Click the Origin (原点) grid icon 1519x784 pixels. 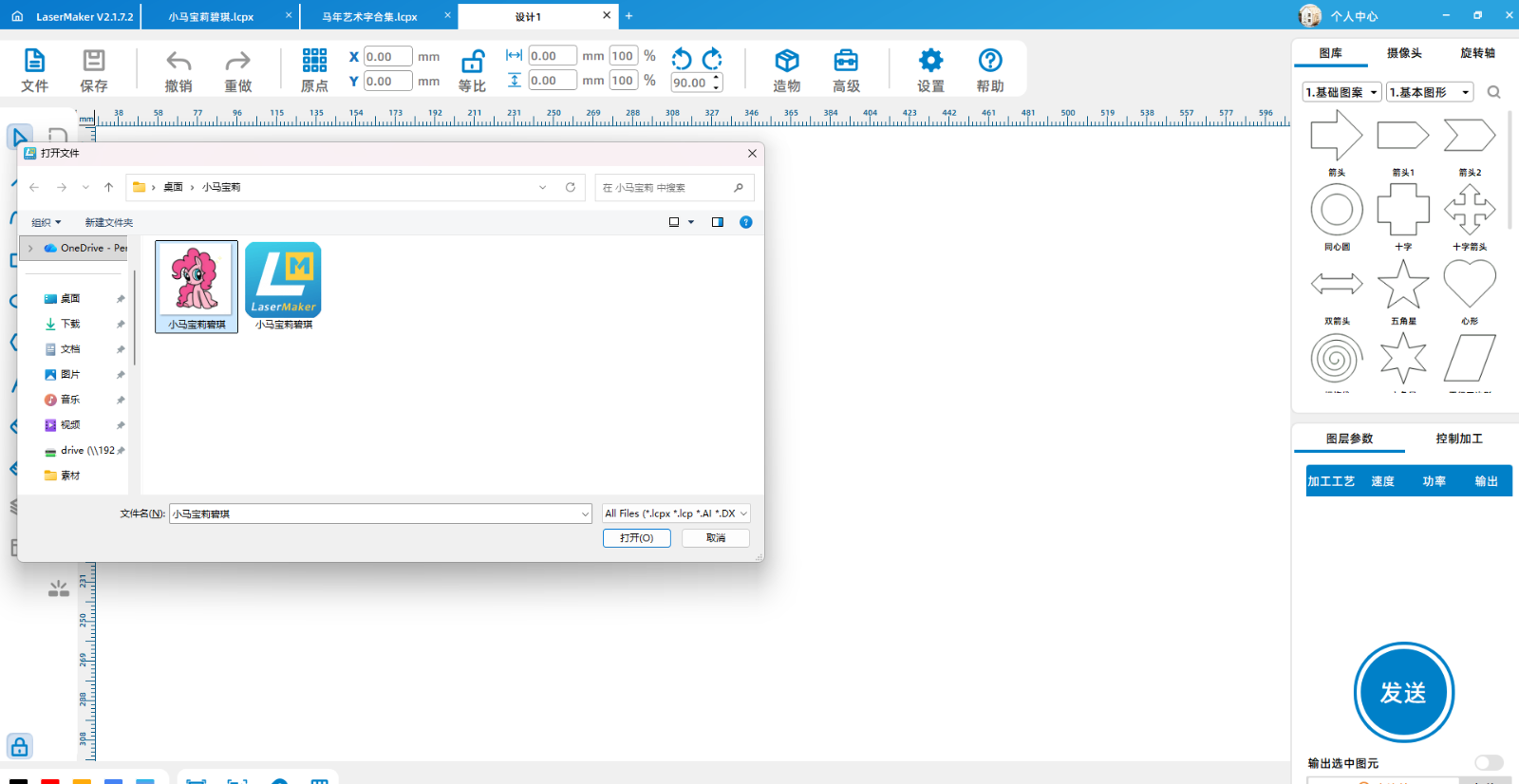point(314,62)
